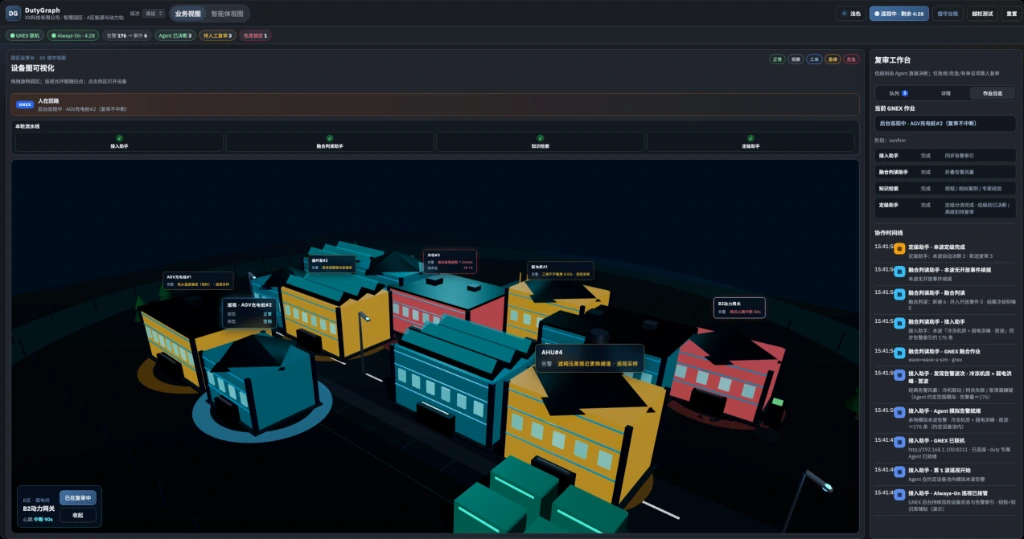Screen dimensions: 1024x539
Task: Switch to the 智能体视图 tab
Action: click(x=227, y=13)
